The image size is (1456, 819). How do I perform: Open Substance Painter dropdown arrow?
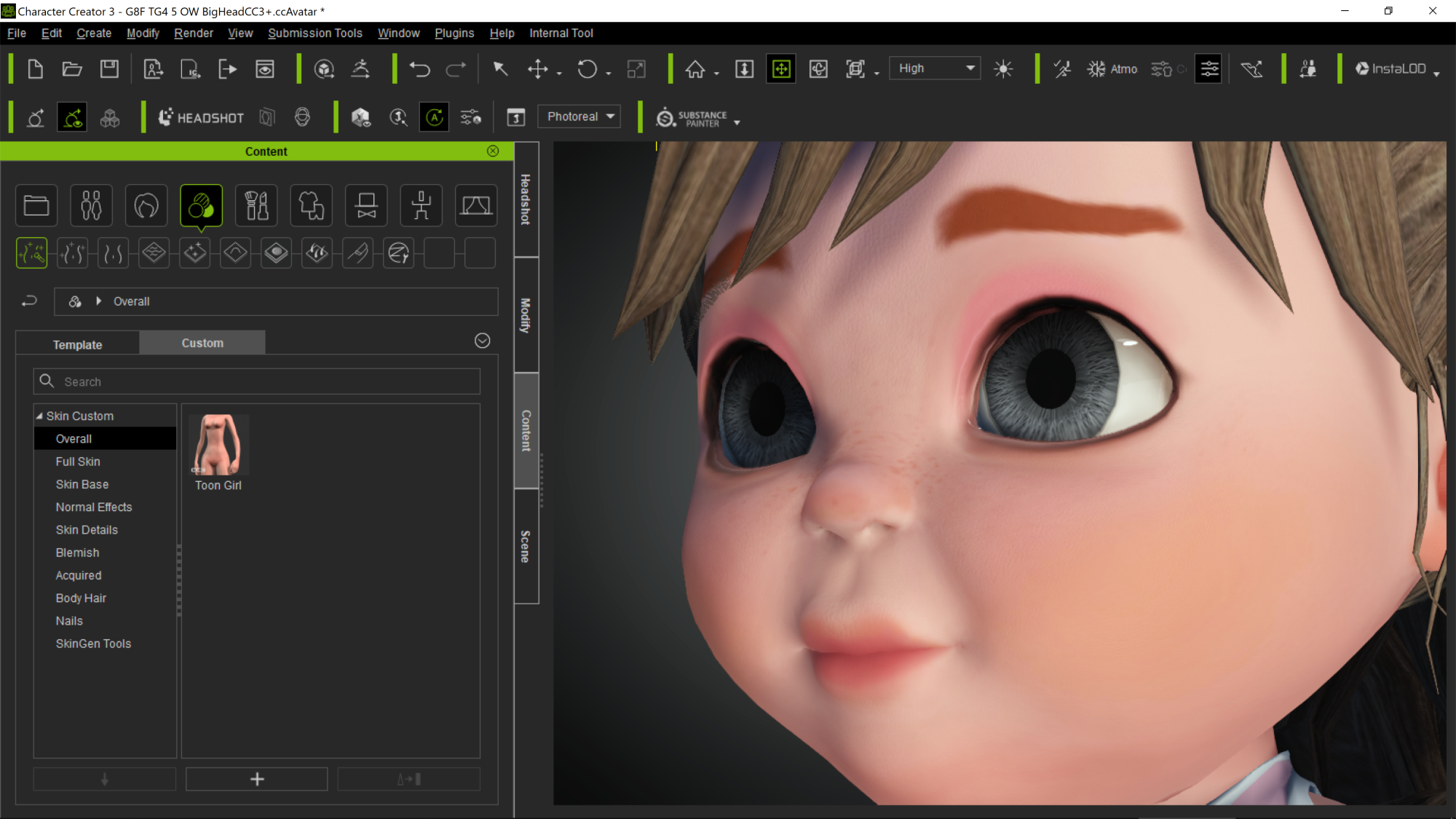pyautogui.click(x=737, y=123)
